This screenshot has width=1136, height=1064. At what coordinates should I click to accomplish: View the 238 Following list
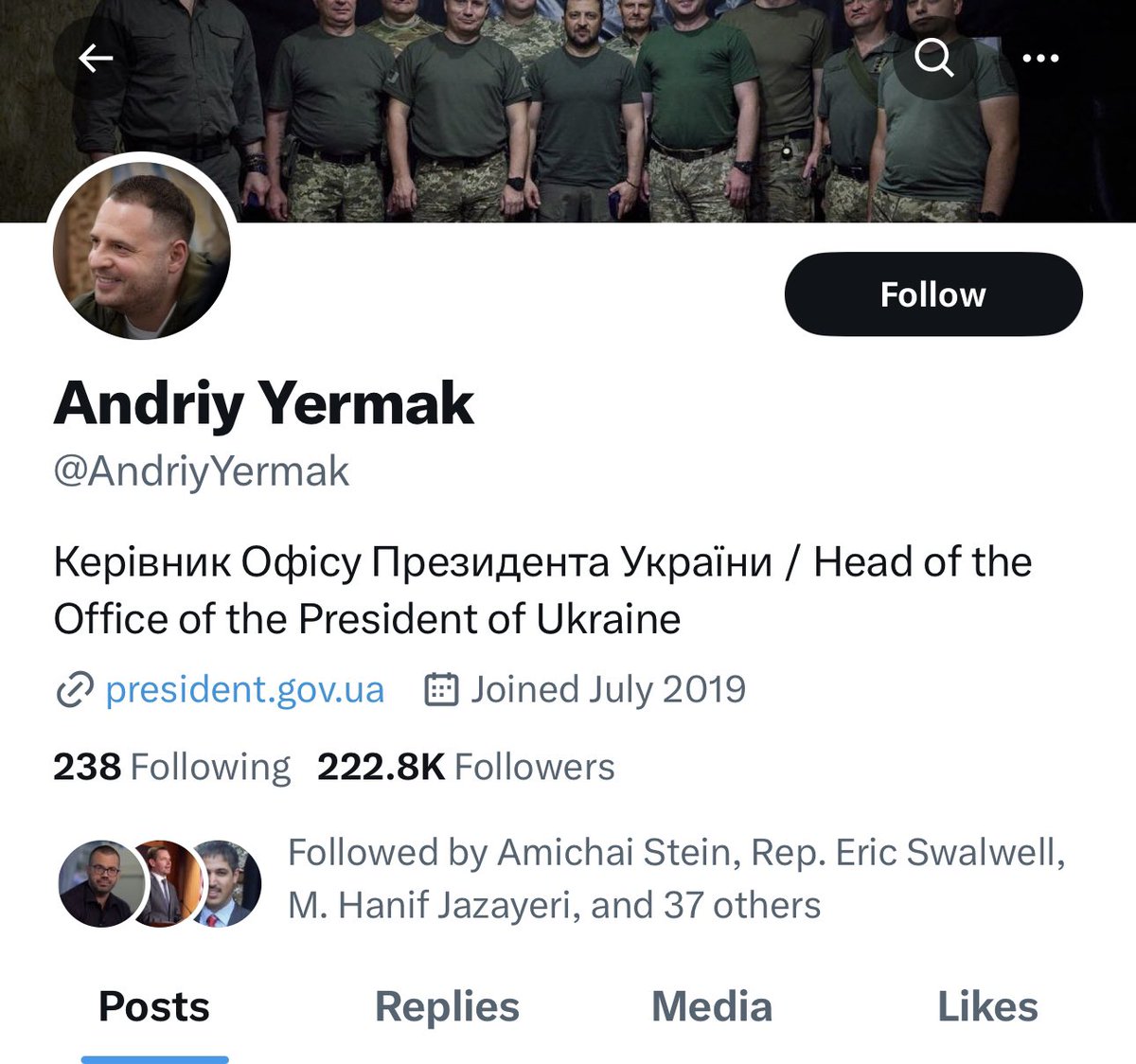click(171, 767)
